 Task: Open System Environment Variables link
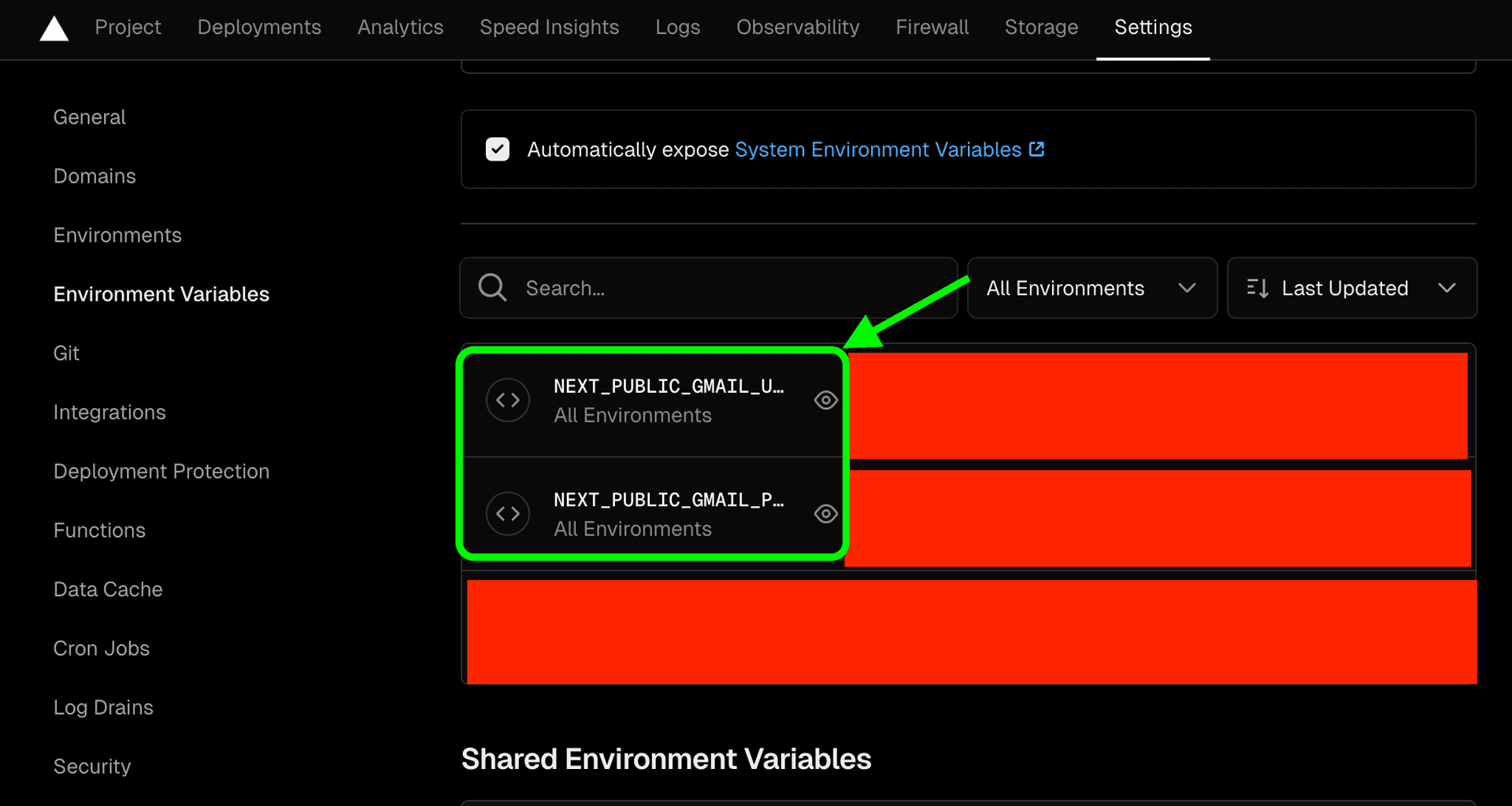877,150
